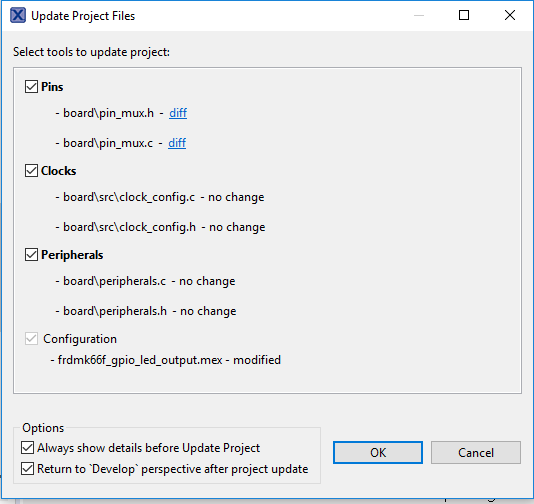Uncheck the Clocks tool checkbox
534x504 pixels.
point(31,171)
